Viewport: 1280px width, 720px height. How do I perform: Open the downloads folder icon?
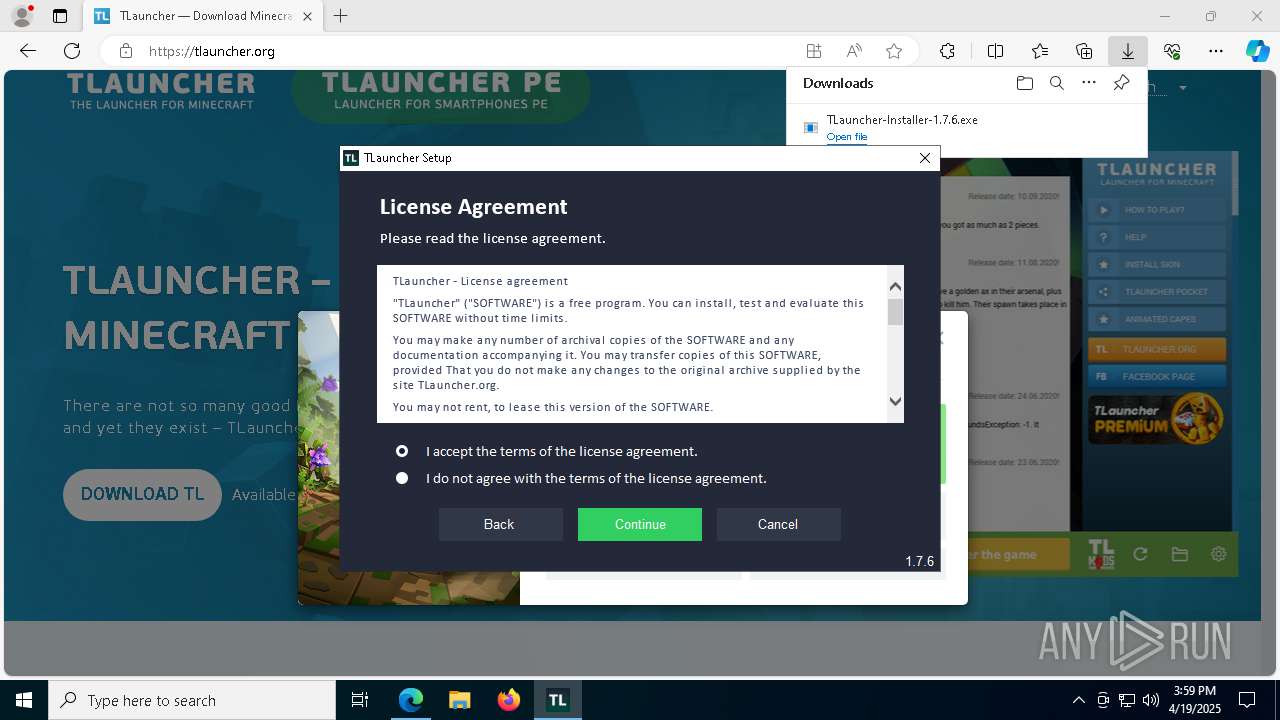click(x=1024, y=83)
